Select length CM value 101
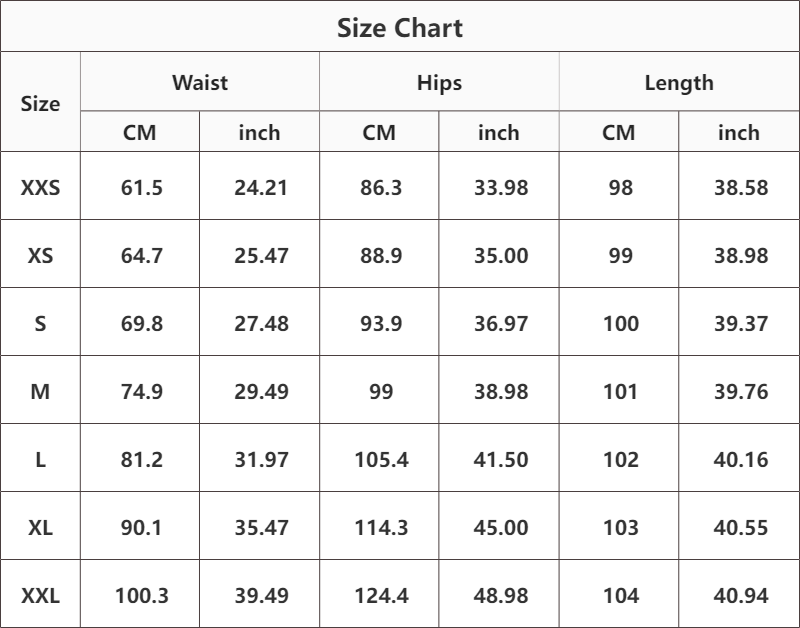800x628 pixels. tap(620, 392)
